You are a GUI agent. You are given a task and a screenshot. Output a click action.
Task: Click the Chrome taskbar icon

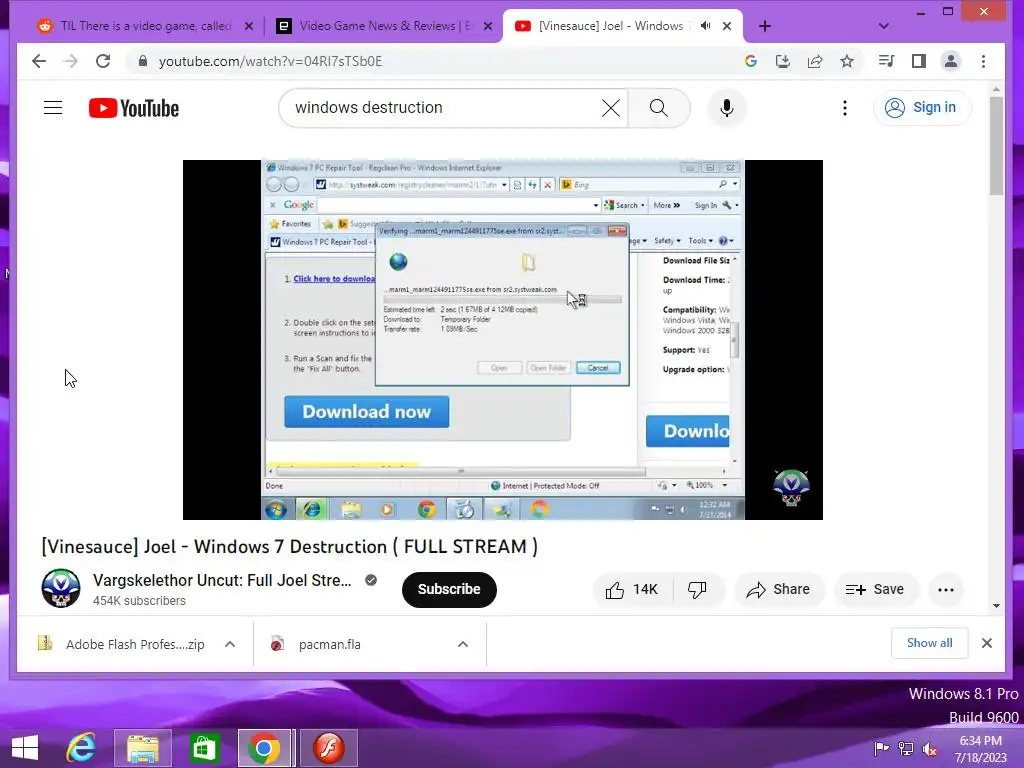click(264, 748)
